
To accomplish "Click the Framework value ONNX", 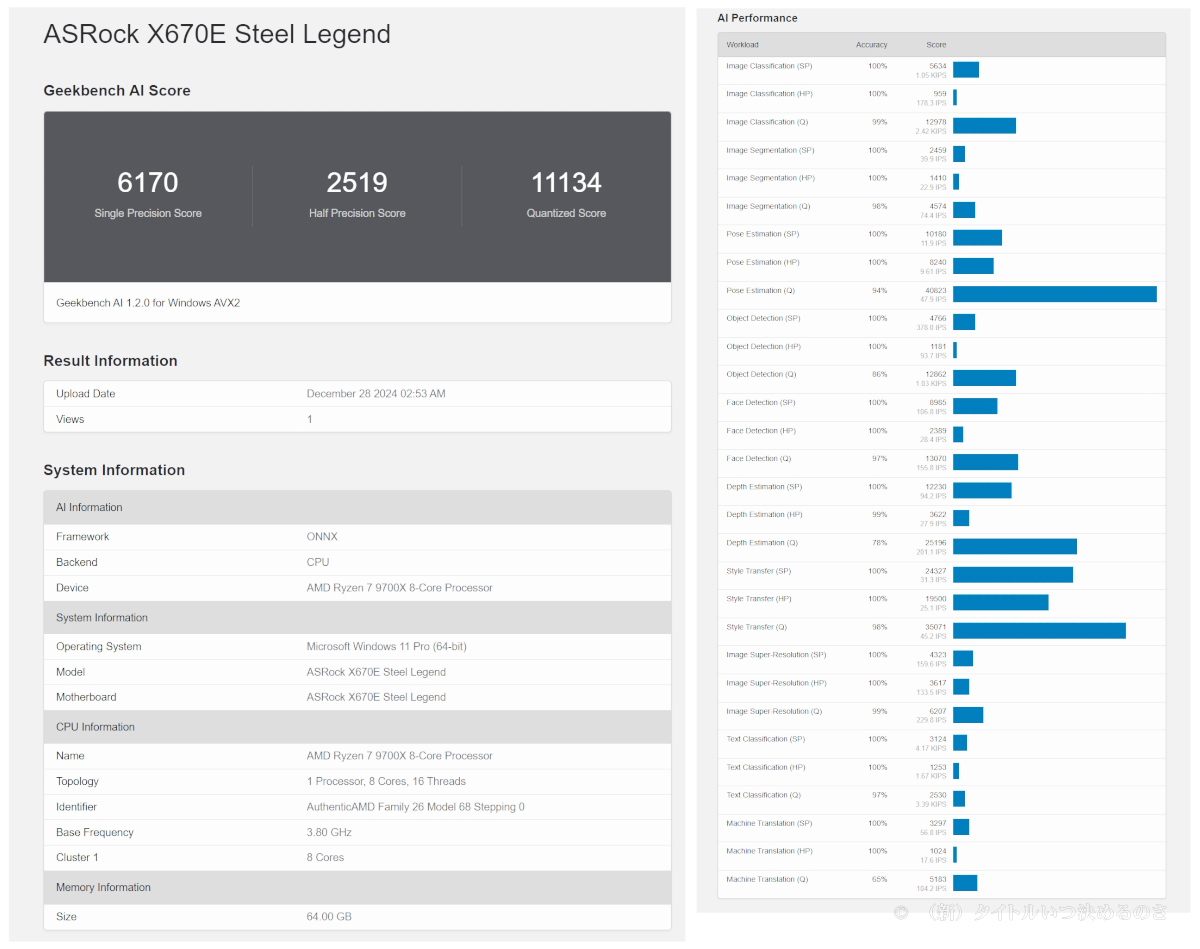I will click(320, 537).
